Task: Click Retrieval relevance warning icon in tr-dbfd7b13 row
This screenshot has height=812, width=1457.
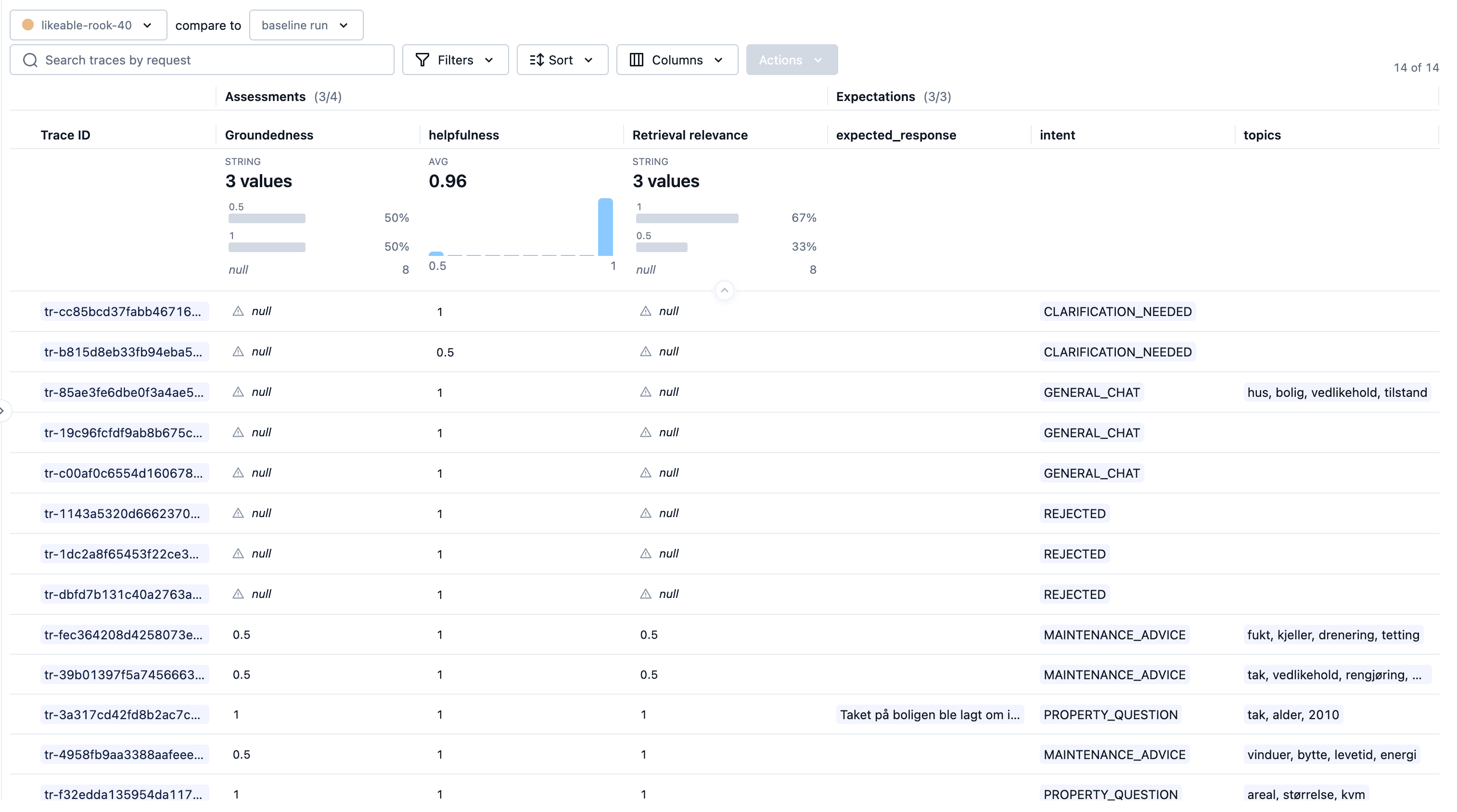Action: click(x=645, y=594)
